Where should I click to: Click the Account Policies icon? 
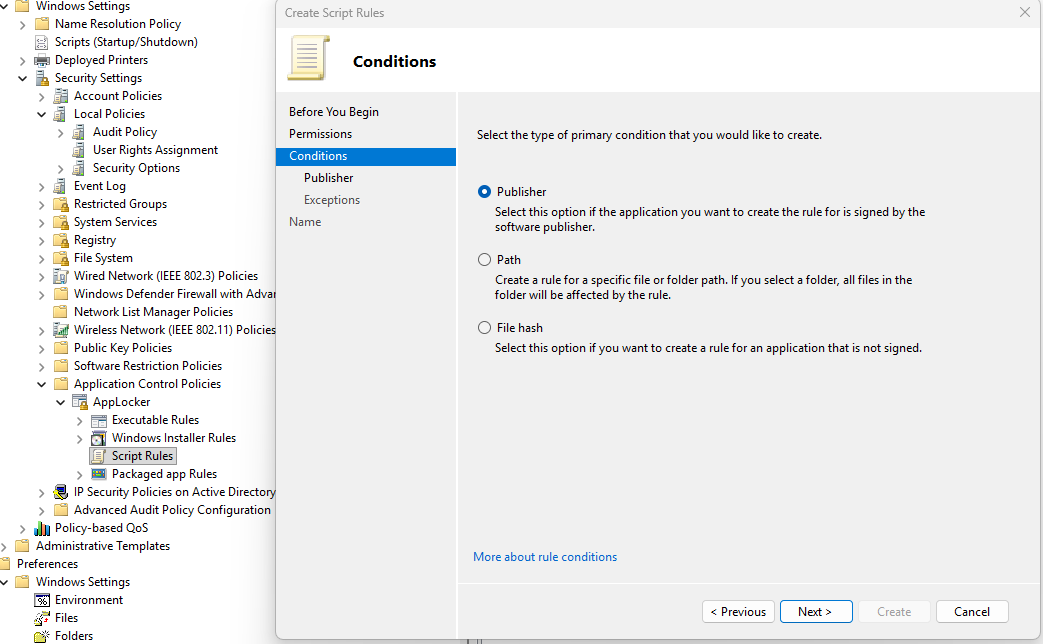pyautogui.click(x=61, y=96)
